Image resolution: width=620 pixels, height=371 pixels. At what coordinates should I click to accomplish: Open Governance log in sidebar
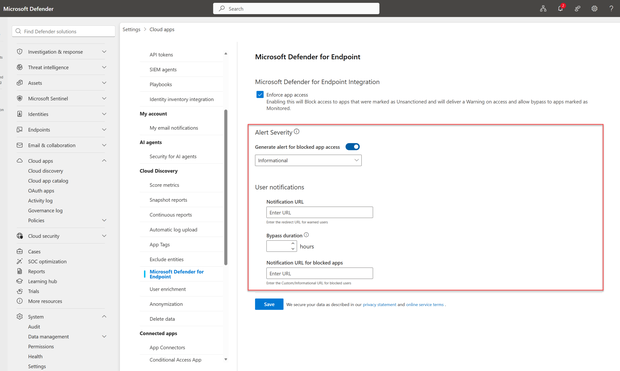click(x=45, y=210)
